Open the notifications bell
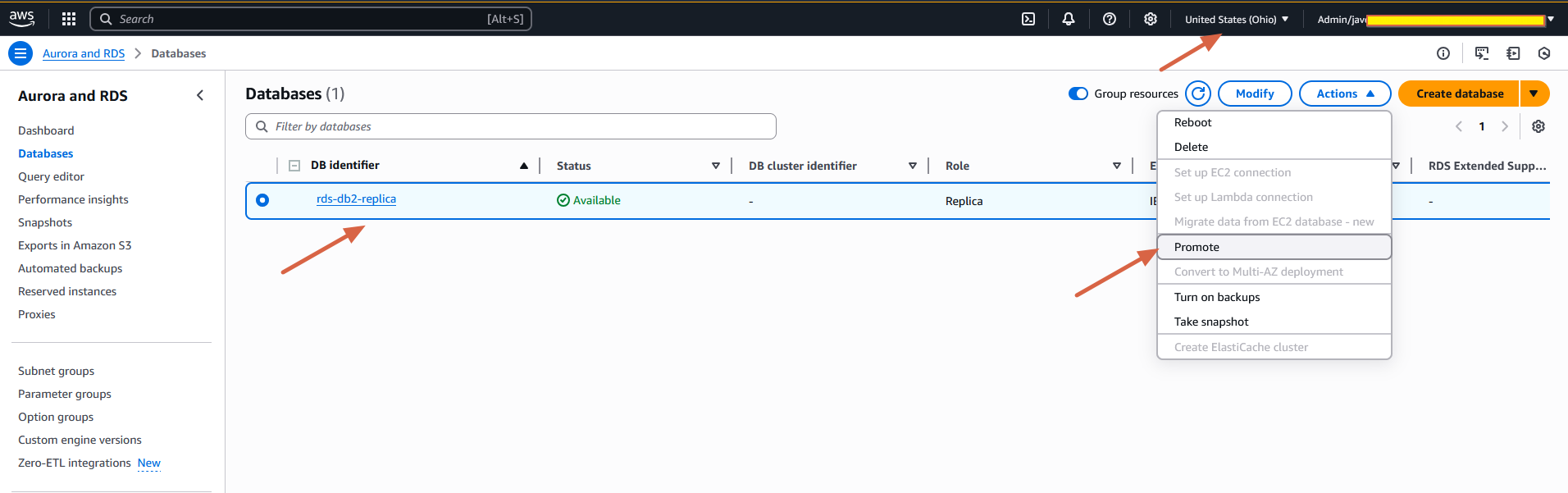Screen dimensions: 1568x493 tap(1069, 19)
